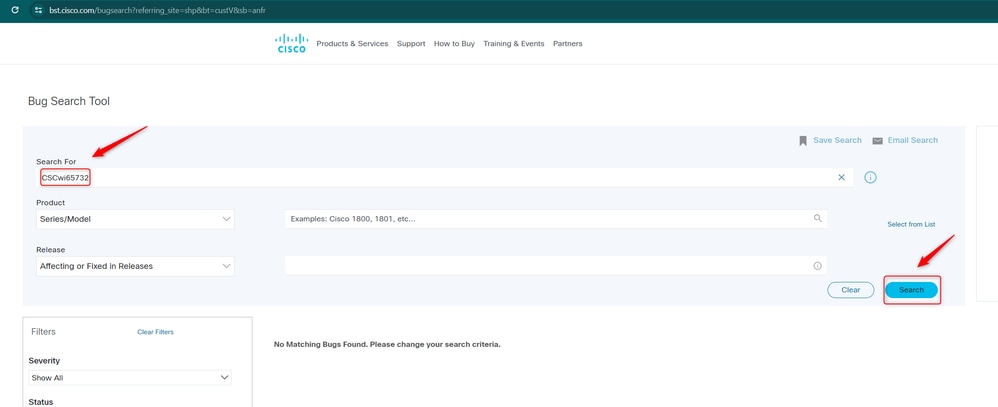Click the Save Search link
This screenshot has height=407, width=998.
pos(837,140)
